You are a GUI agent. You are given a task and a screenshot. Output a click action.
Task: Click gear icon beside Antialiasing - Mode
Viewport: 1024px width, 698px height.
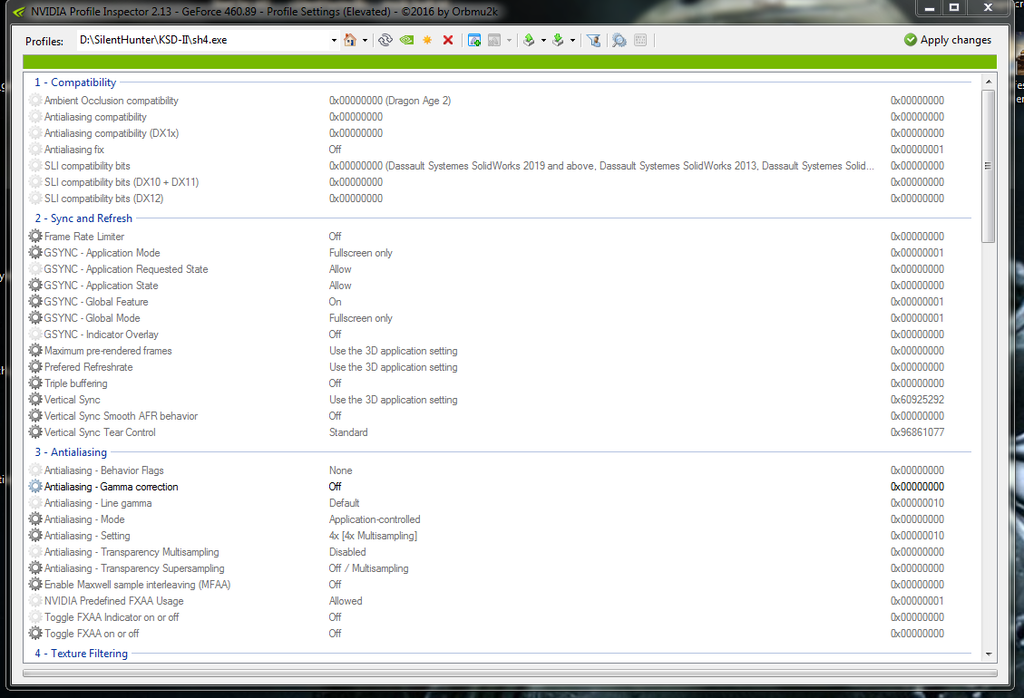pos(35,519)
